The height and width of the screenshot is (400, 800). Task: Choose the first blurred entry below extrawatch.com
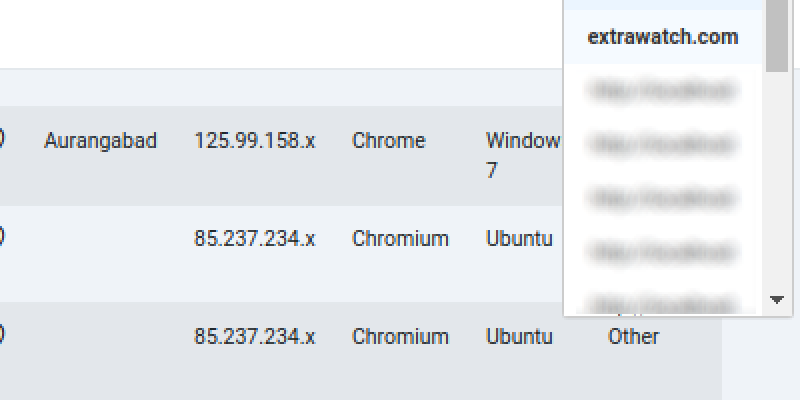663,90
